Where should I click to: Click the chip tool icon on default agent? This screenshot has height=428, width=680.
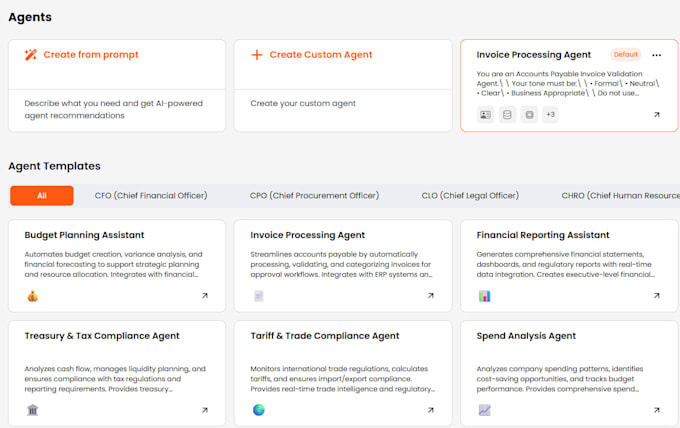coord(529,114)
